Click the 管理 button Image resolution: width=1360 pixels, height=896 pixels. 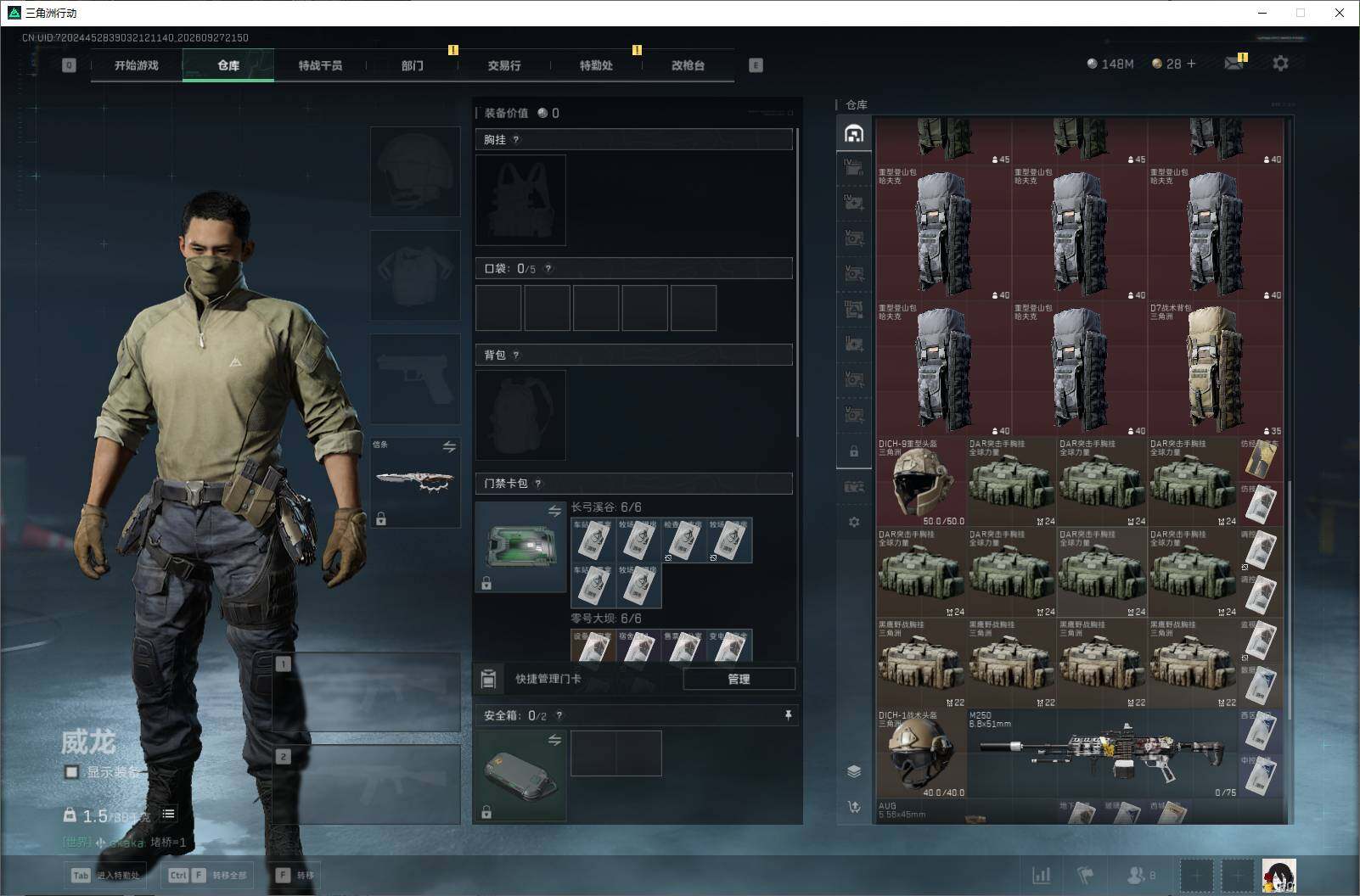(x=739, y=679)
